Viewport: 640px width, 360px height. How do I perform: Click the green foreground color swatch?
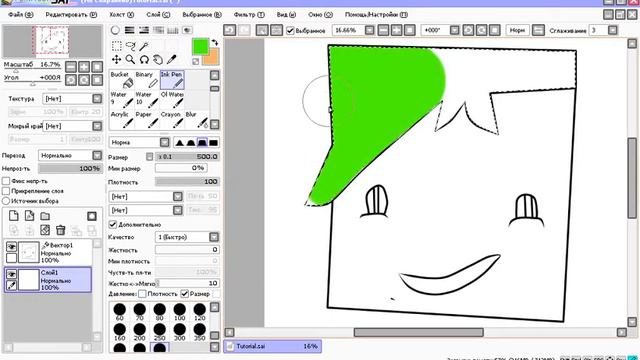(200, 47)
